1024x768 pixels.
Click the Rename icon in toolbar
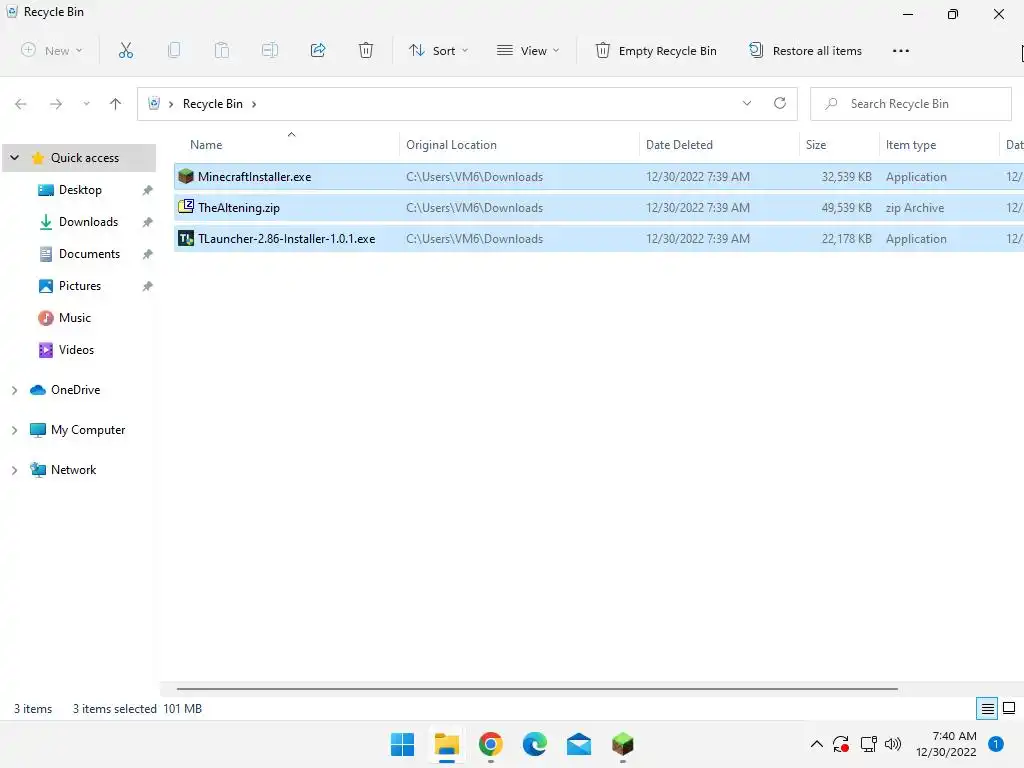270,50
